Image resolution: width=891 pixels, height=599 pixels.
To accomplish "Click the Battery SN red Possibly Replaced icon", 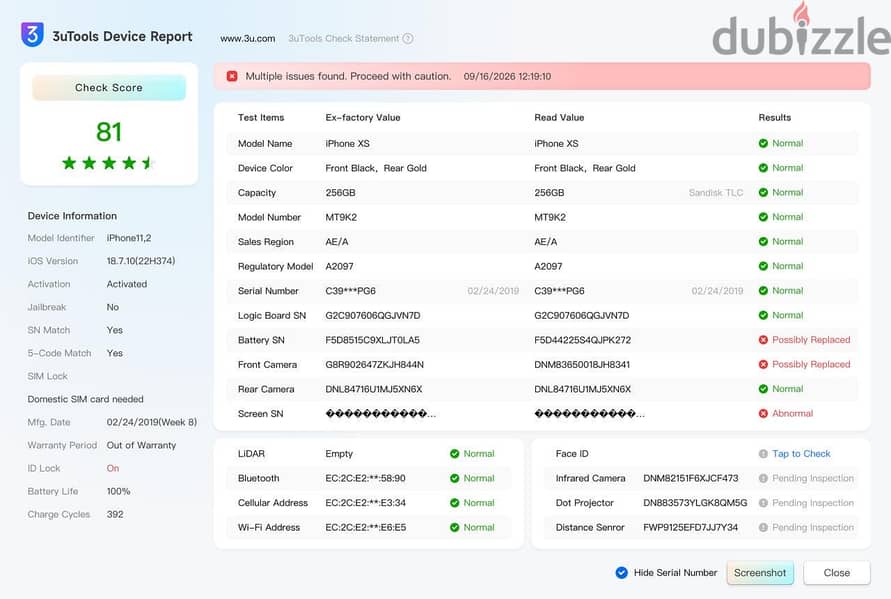I will click(763, 339).
